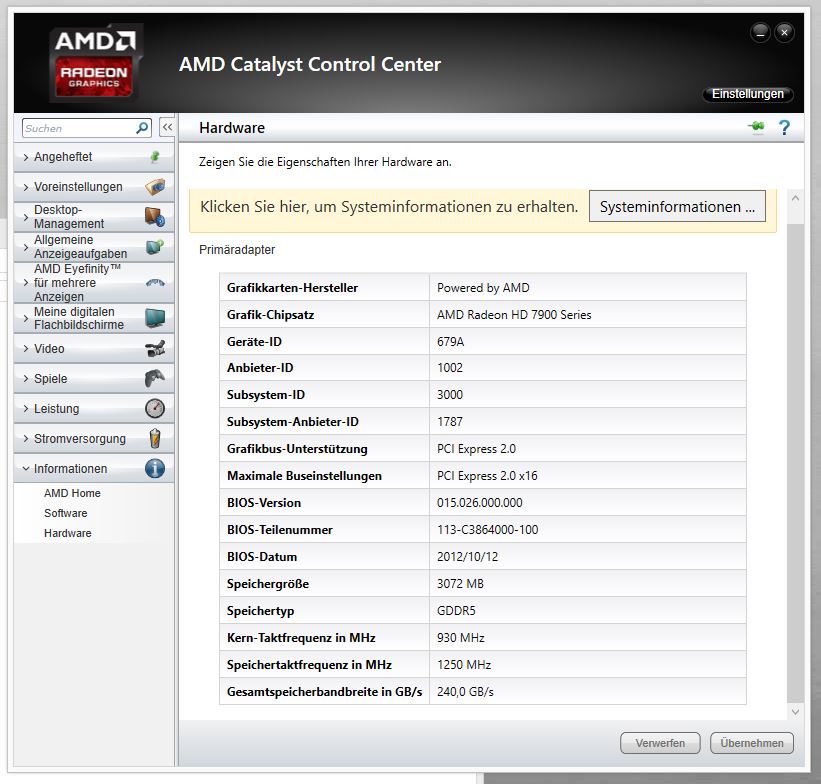Viewport: 821px width, 784px height.
Task: Collapse the sidebar with the double-arrow button
Action: (167, 127)
